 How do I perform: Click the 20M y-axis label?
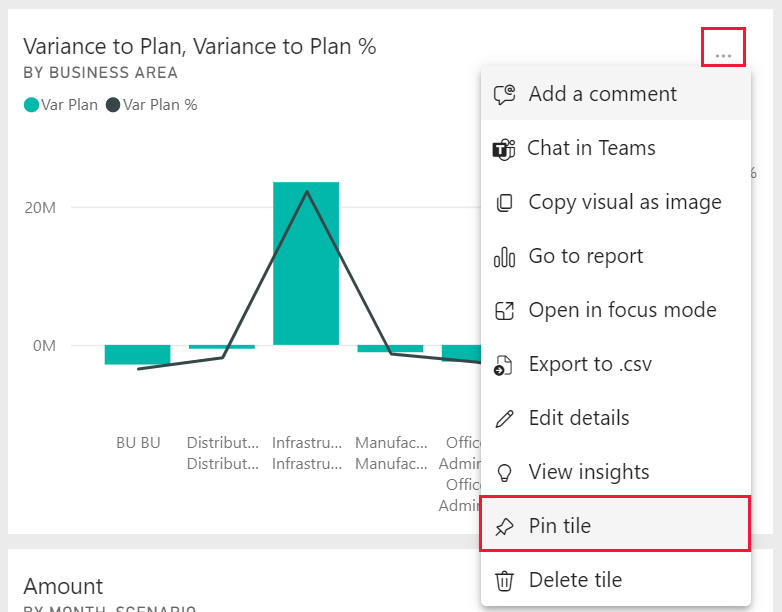[40, 207]
